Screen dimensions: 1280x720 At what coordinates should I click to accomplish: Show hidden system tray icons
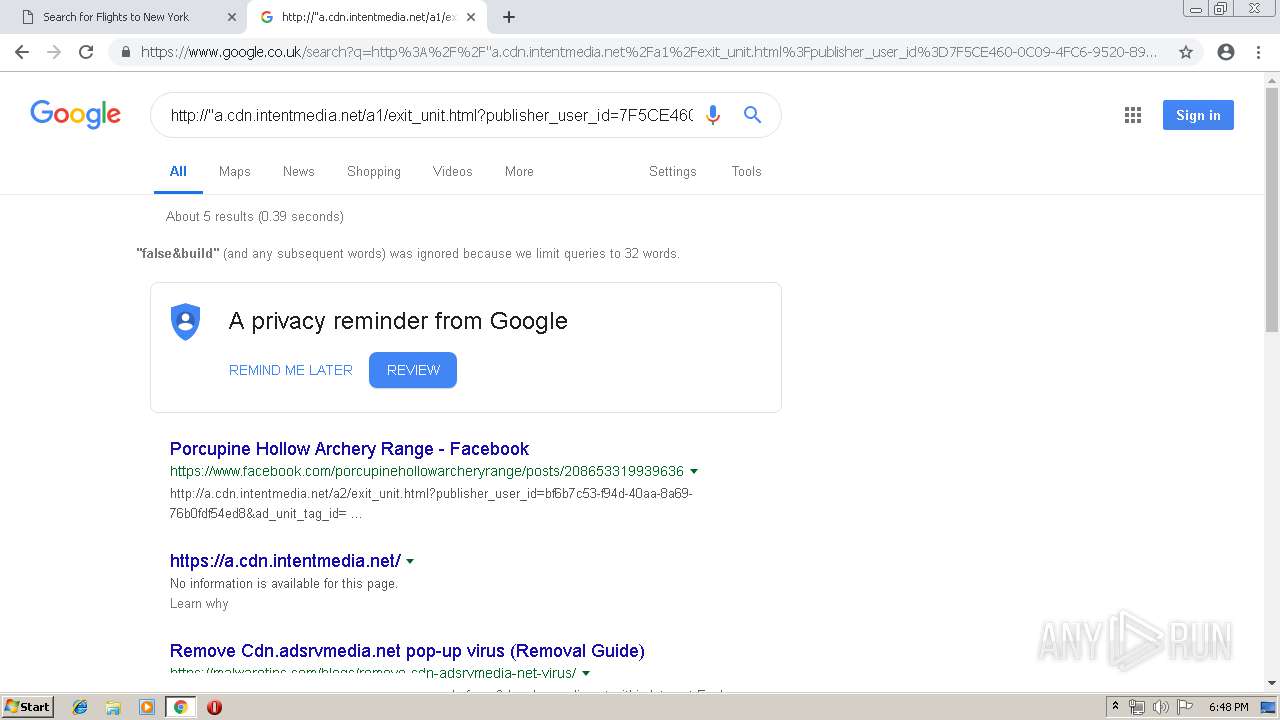point(1115,707)
